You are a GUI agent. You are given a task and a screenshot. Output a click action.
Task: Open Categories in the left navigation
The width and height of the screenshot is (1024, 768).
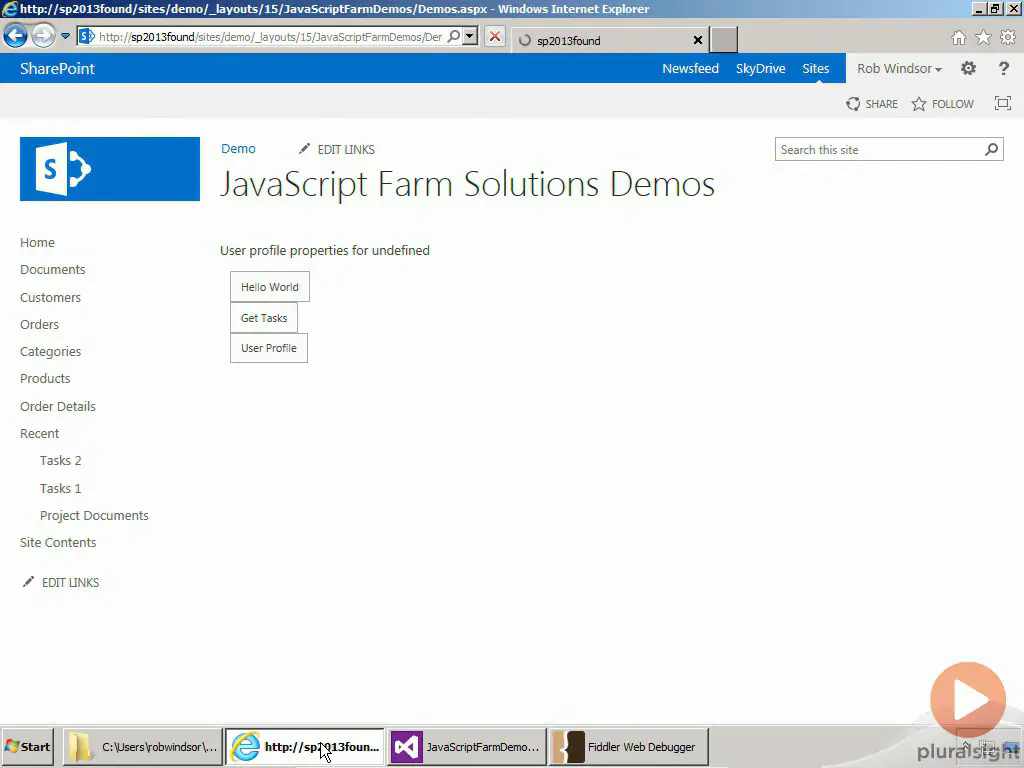tap(50, 351)
